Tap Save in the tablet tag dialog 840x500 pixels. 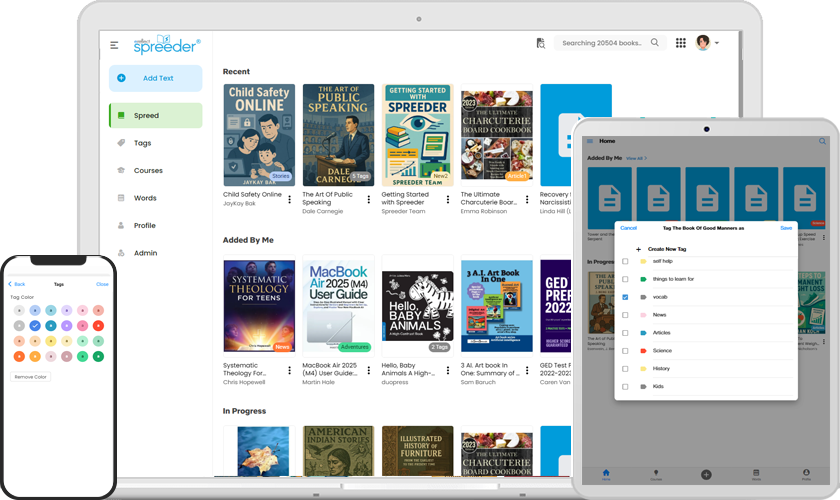786,228
